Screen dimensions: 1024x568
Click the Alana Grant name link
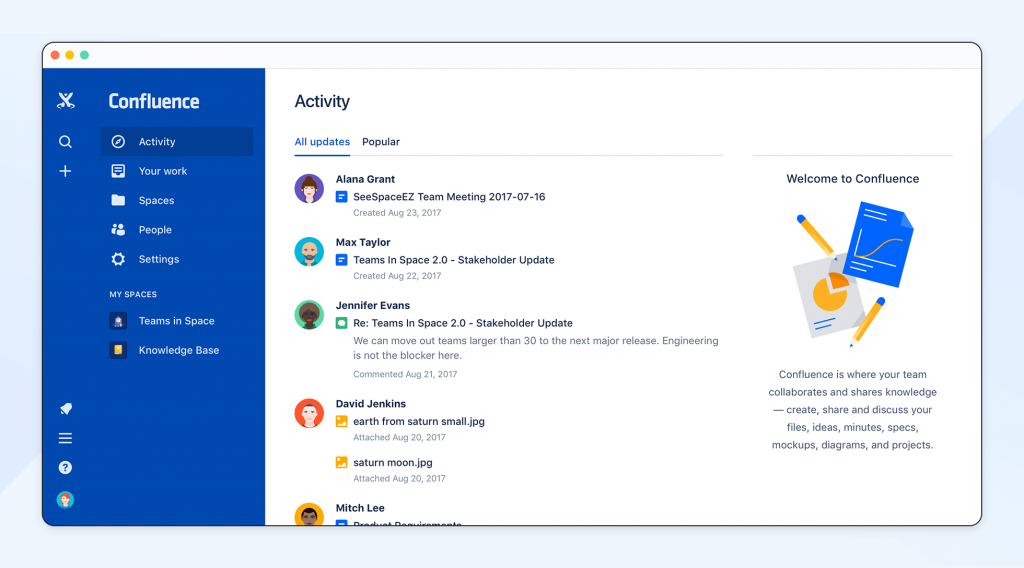click(x=365, y=179)
